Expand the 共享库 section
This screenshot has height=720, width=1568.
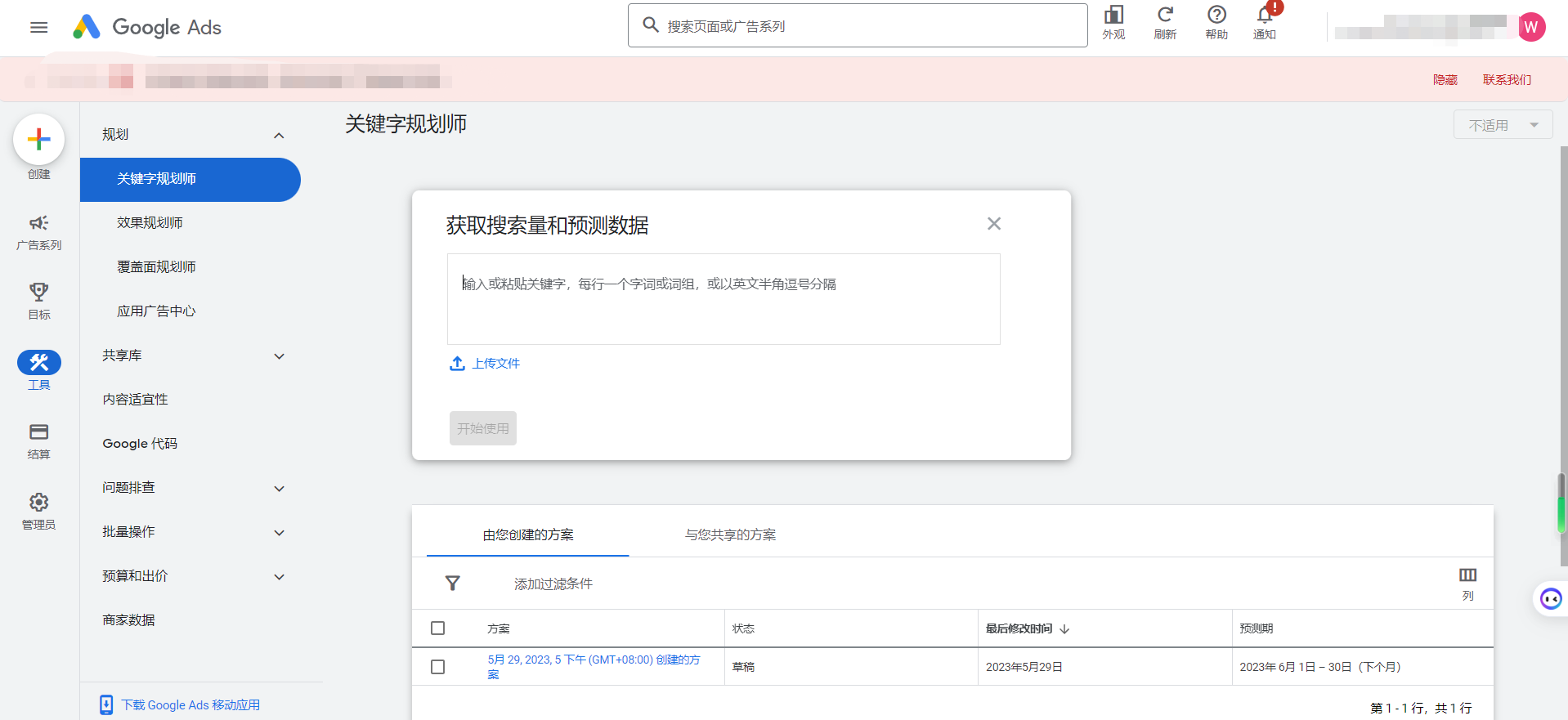tap(279, 356)
